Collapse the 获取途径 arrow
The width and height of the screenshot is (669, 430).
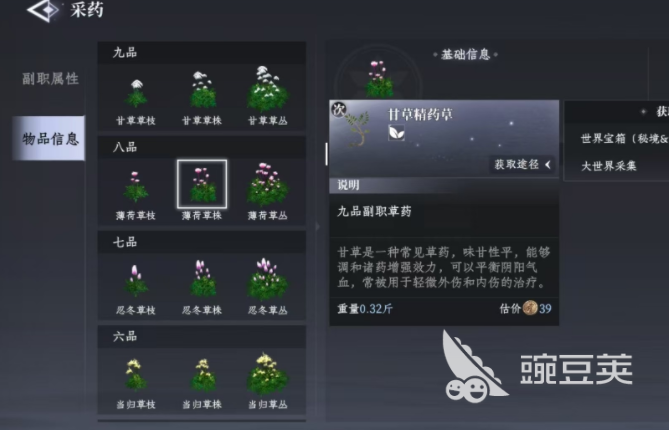[548, 164]
